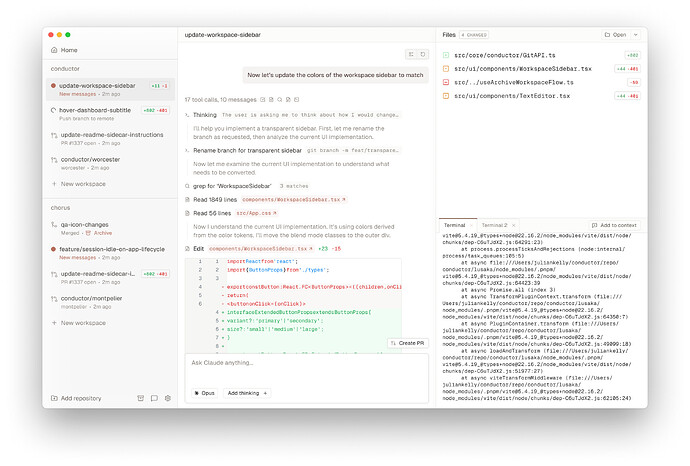This screenshot has width=690, height=466.
Task: Click the Open button in Files panel
Action: point(616,35)
